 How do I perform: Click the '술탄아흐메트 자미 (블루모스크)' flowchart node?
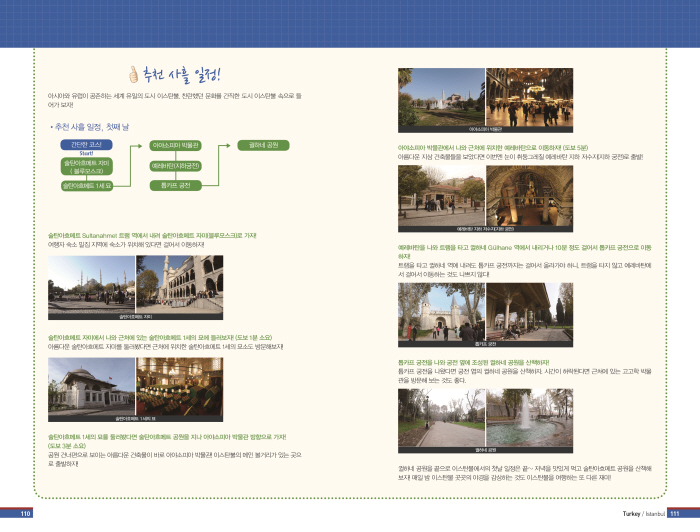pos(83,165)
